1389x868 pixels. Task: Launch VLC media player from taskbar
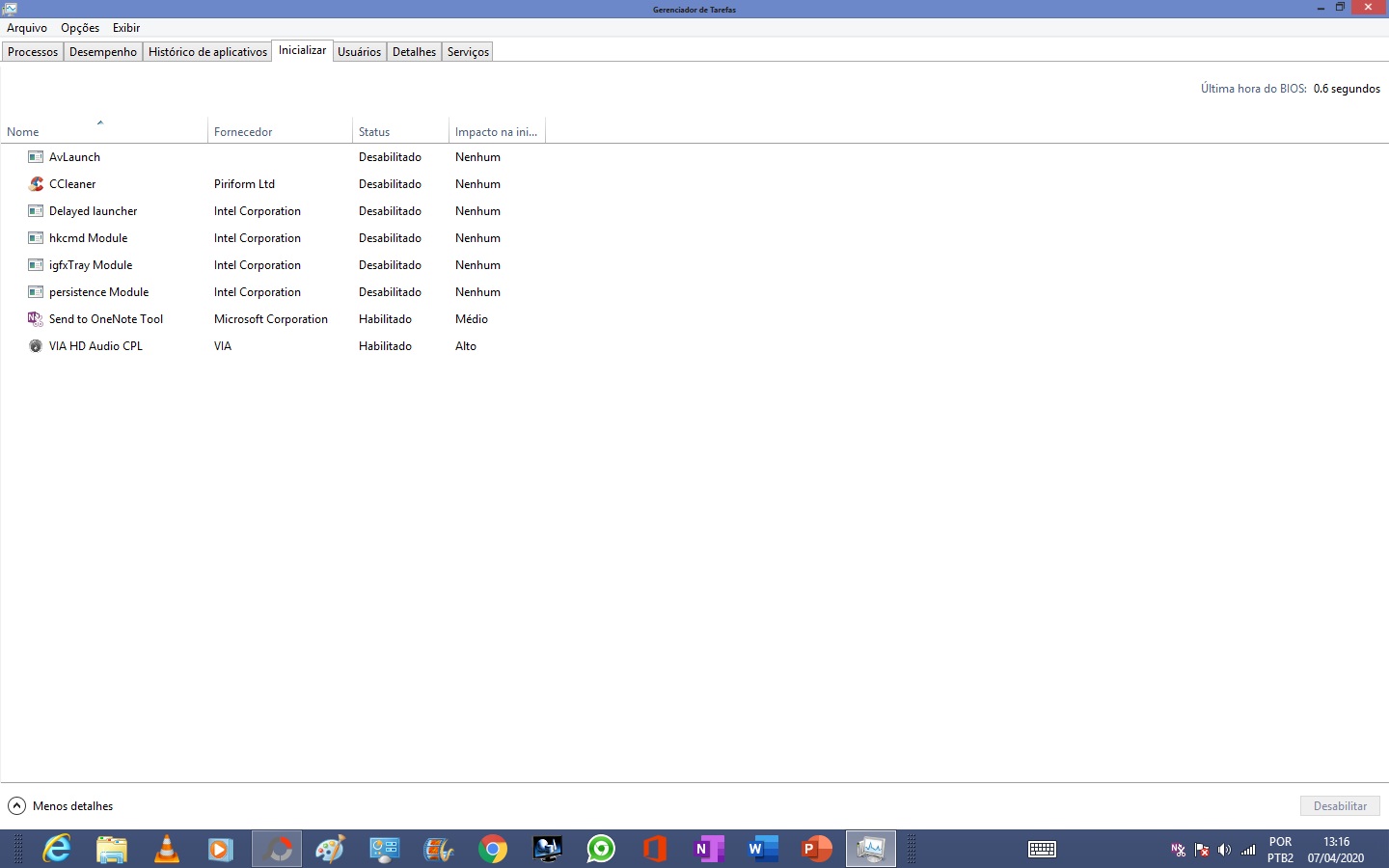tap(167, 849)
